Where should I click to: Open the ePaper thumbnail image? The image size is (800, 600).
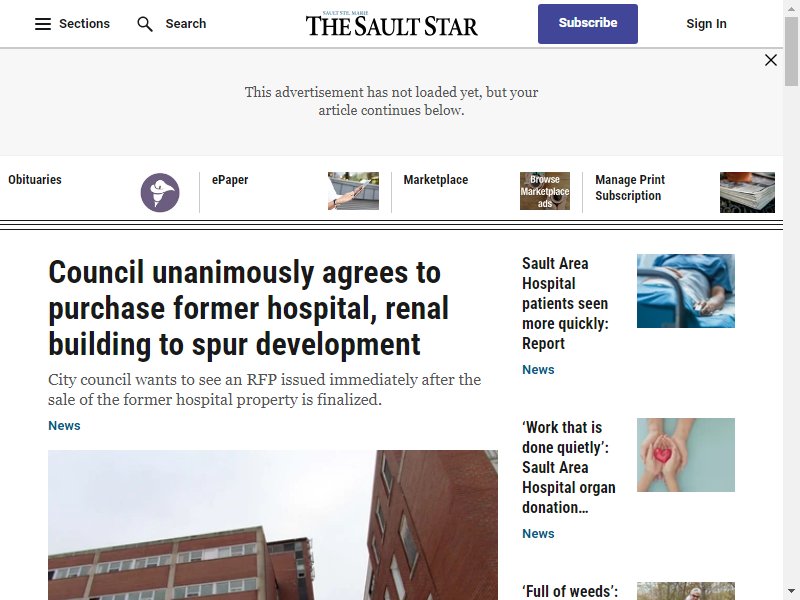point(353,191)
